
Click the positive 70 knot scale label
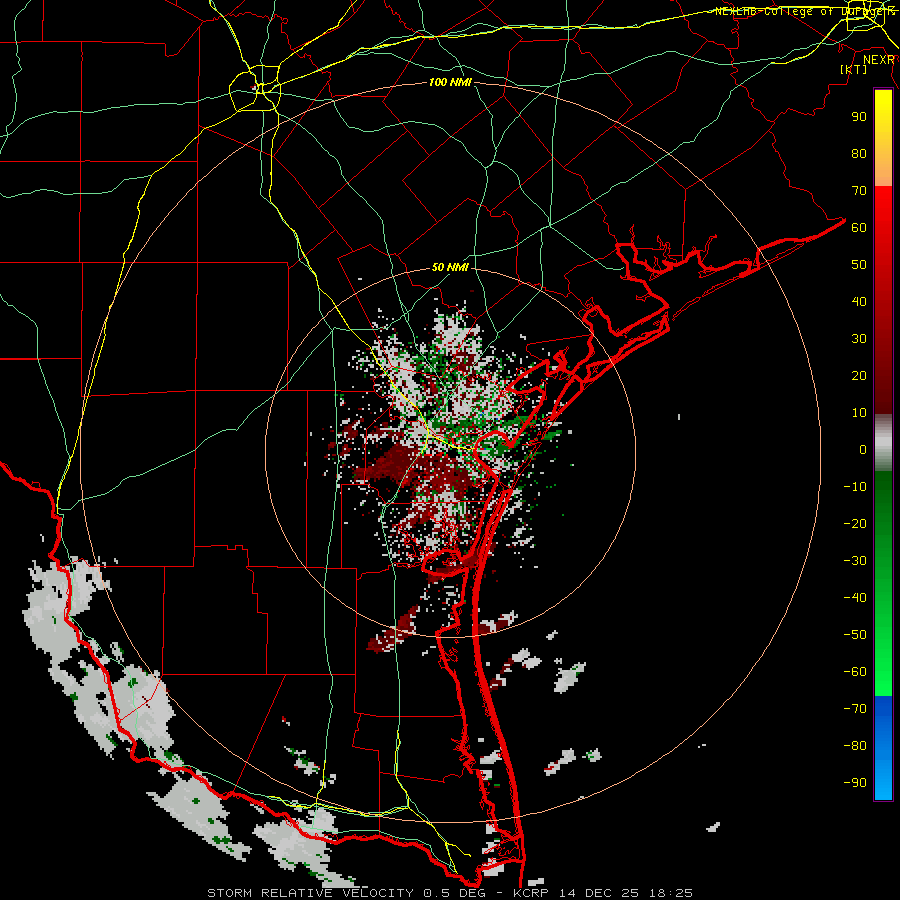point(859,191)
